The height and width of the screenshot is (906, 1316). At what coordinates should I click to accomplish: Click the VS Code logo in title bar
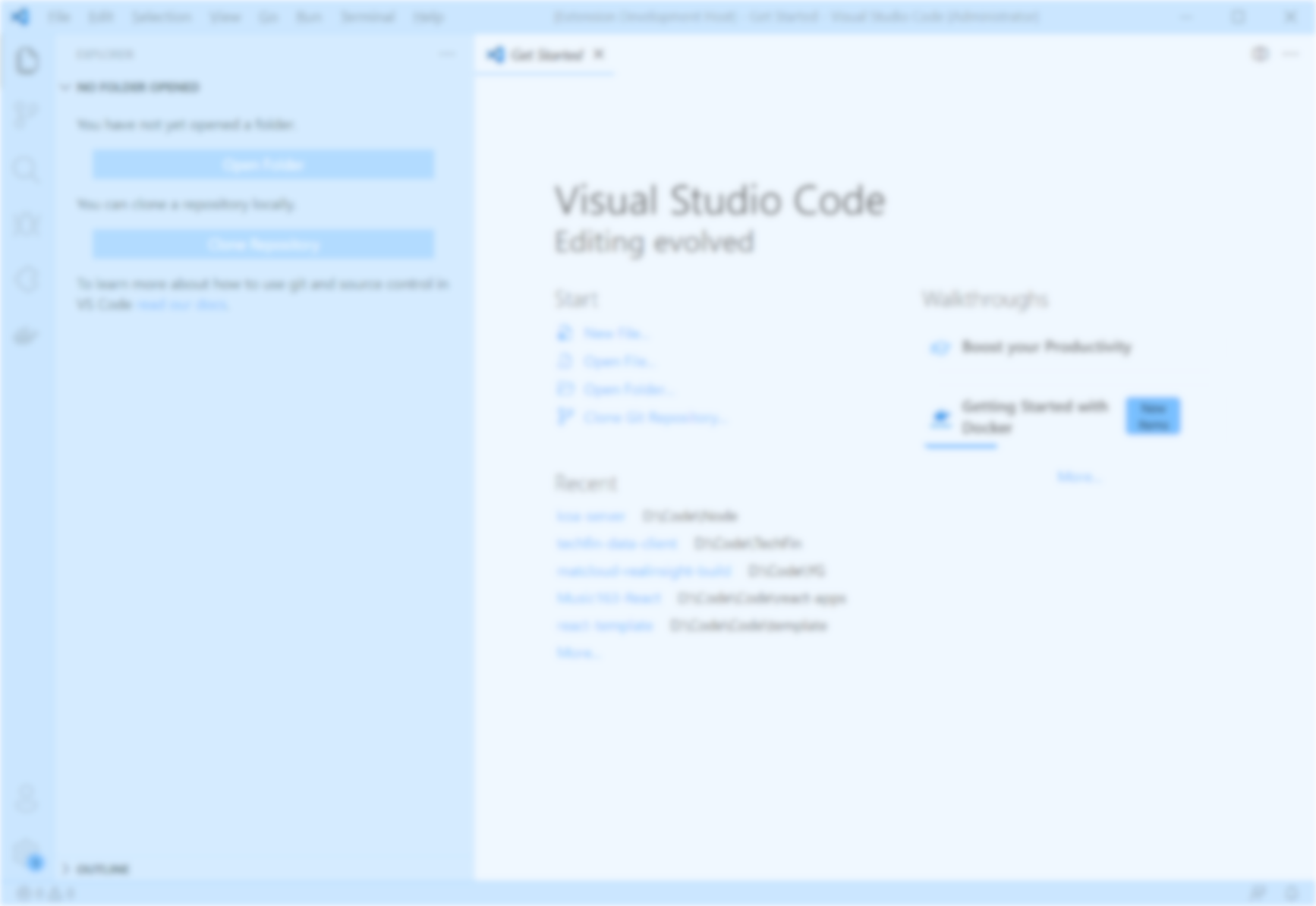click(x=20, y=17)
